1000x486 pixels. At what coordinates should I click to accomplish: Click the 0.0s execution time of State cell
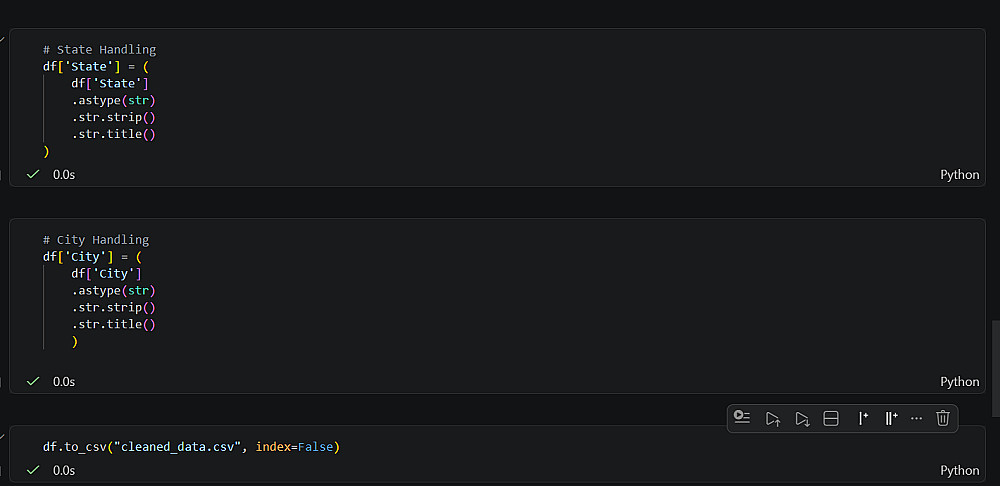click(x=64, y=174)
